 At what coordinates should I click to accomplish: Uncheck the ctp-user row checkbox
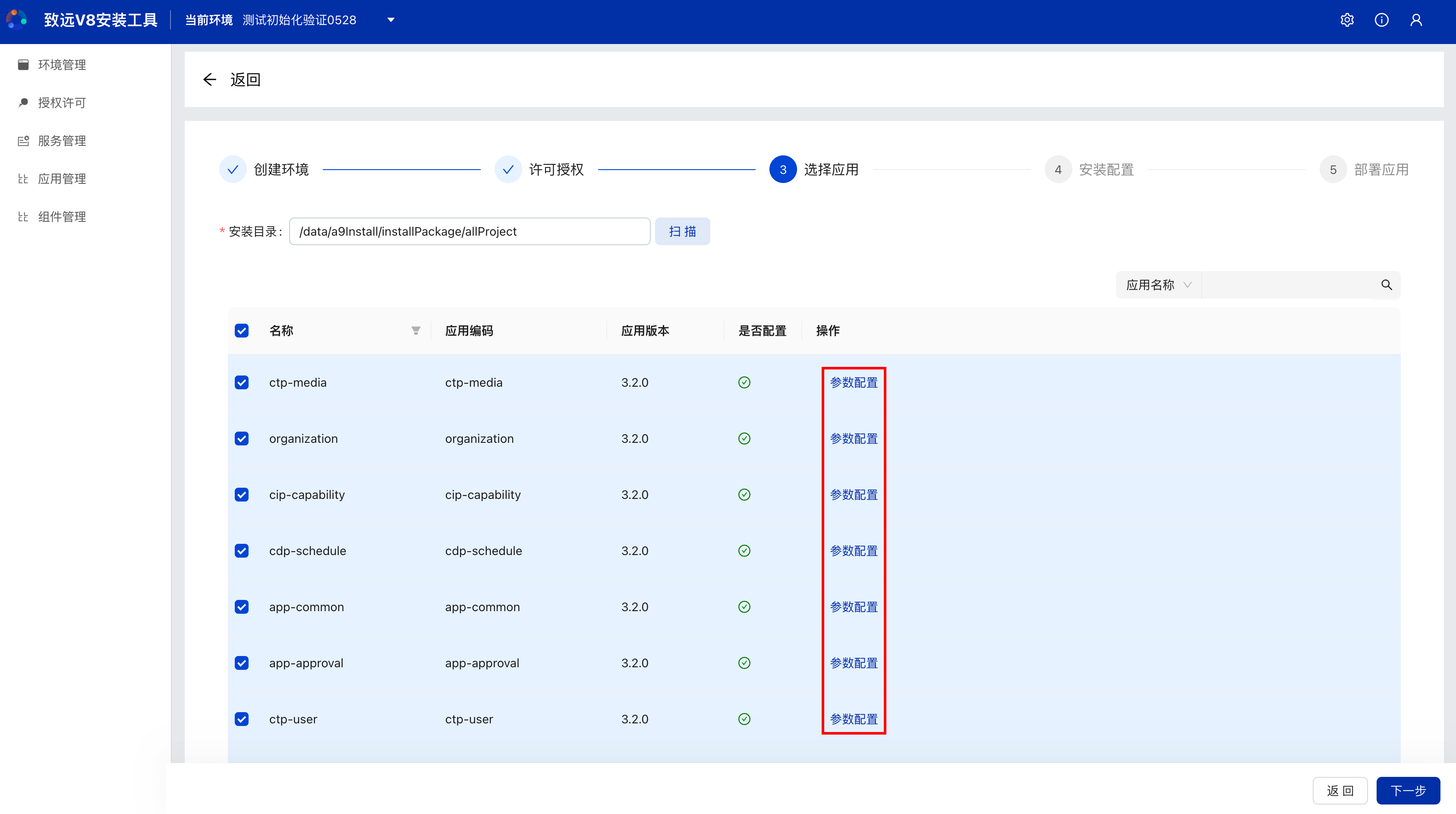pos(241,719)
